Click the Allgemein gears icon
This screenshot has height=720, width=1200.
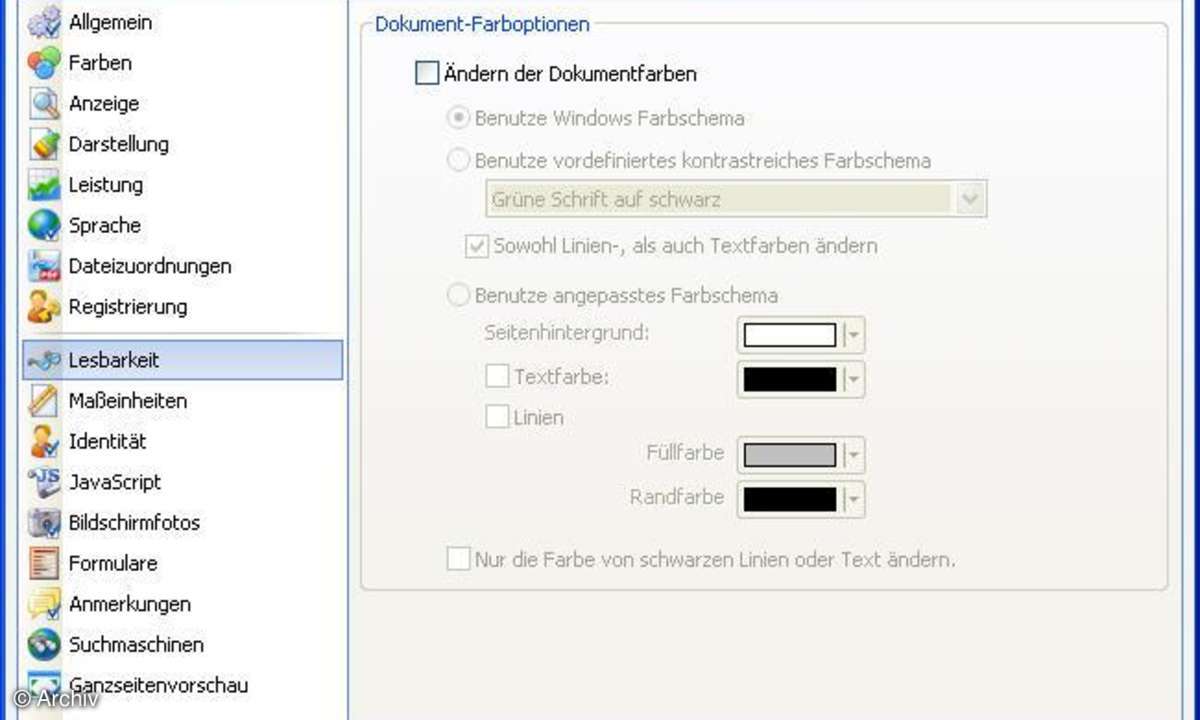[44, 21]
